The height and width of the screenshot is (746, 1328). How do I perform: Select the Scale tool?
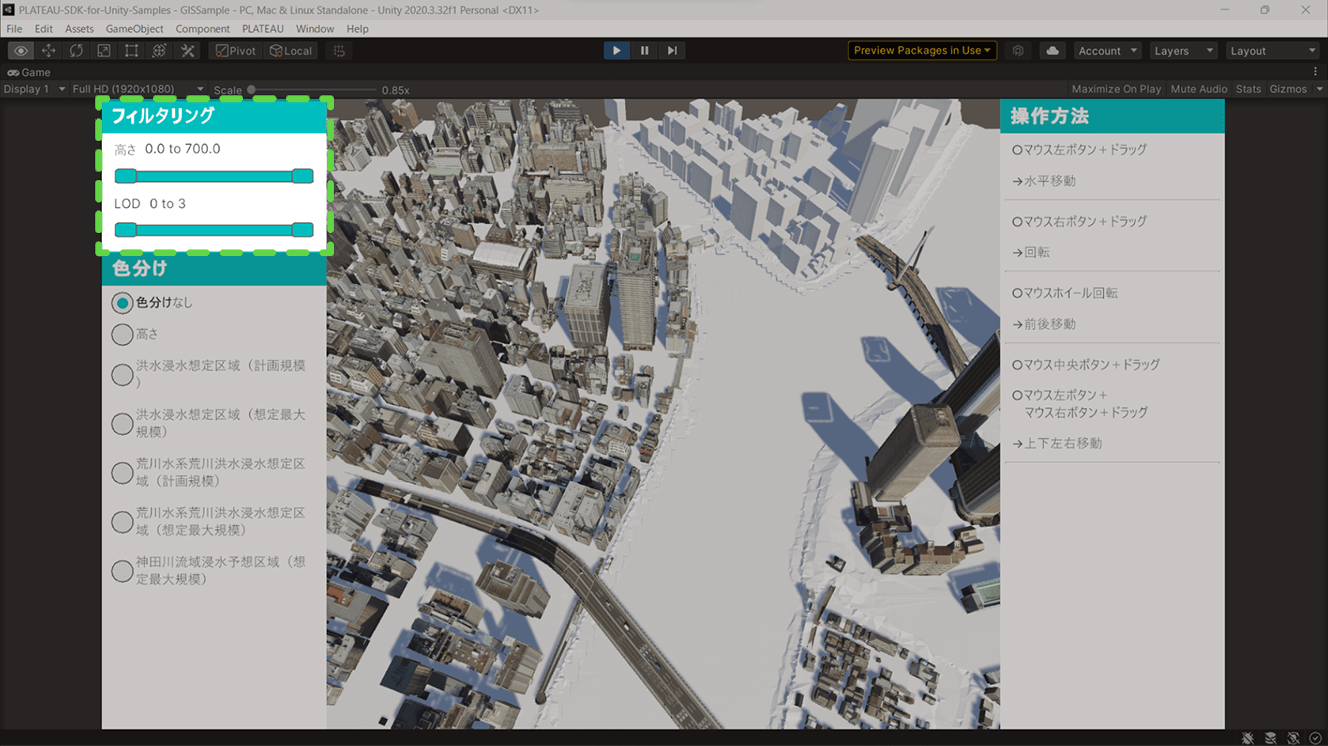(104, 51)
